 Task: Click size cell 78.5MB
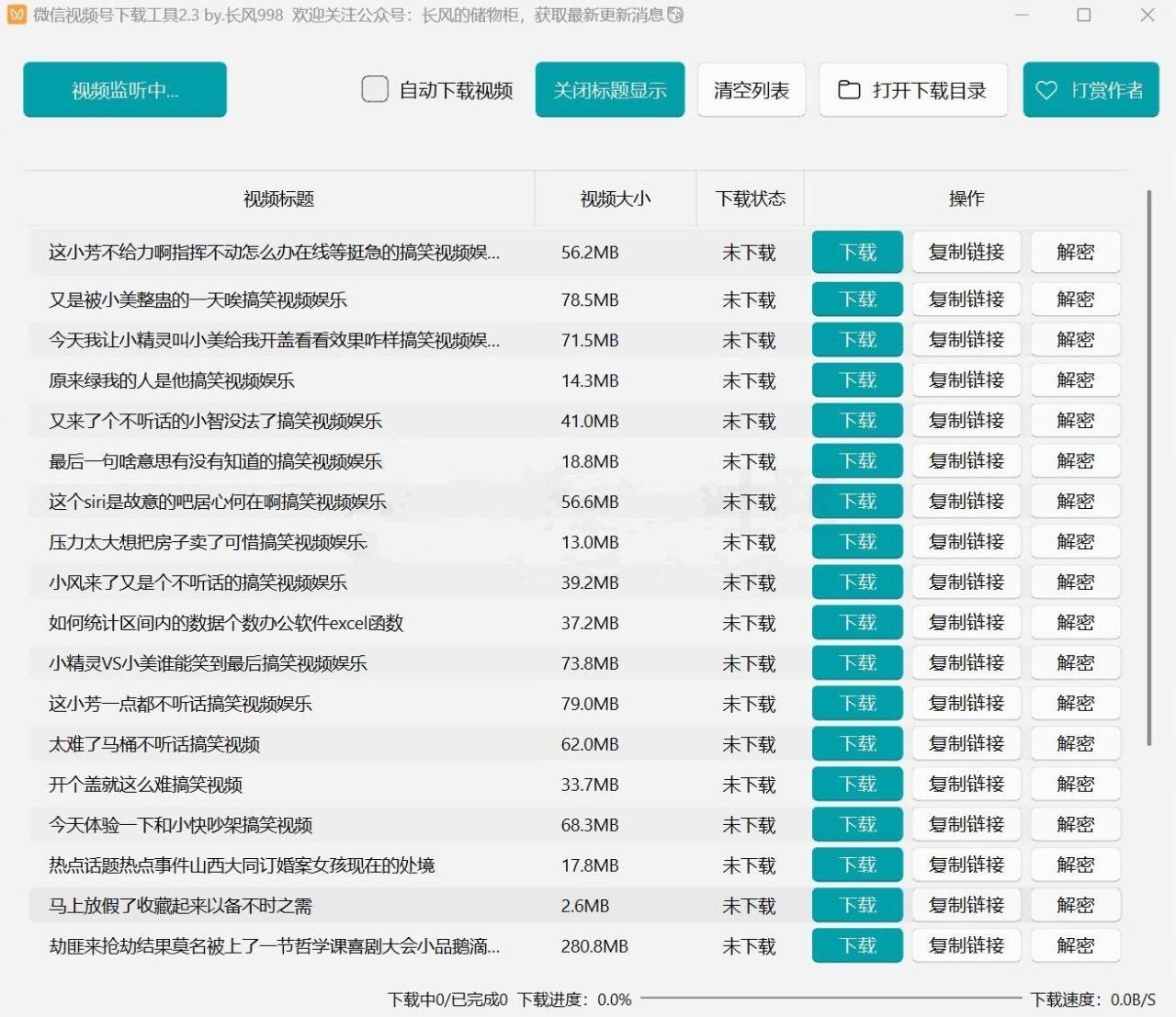click(590, 299)
